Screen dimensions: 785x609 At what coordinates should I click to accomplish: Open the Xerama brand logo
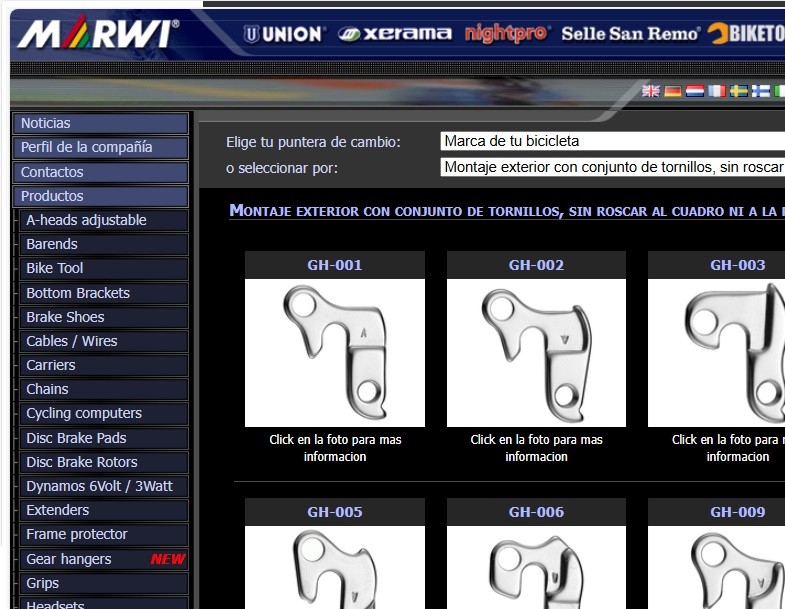point(395,34)
